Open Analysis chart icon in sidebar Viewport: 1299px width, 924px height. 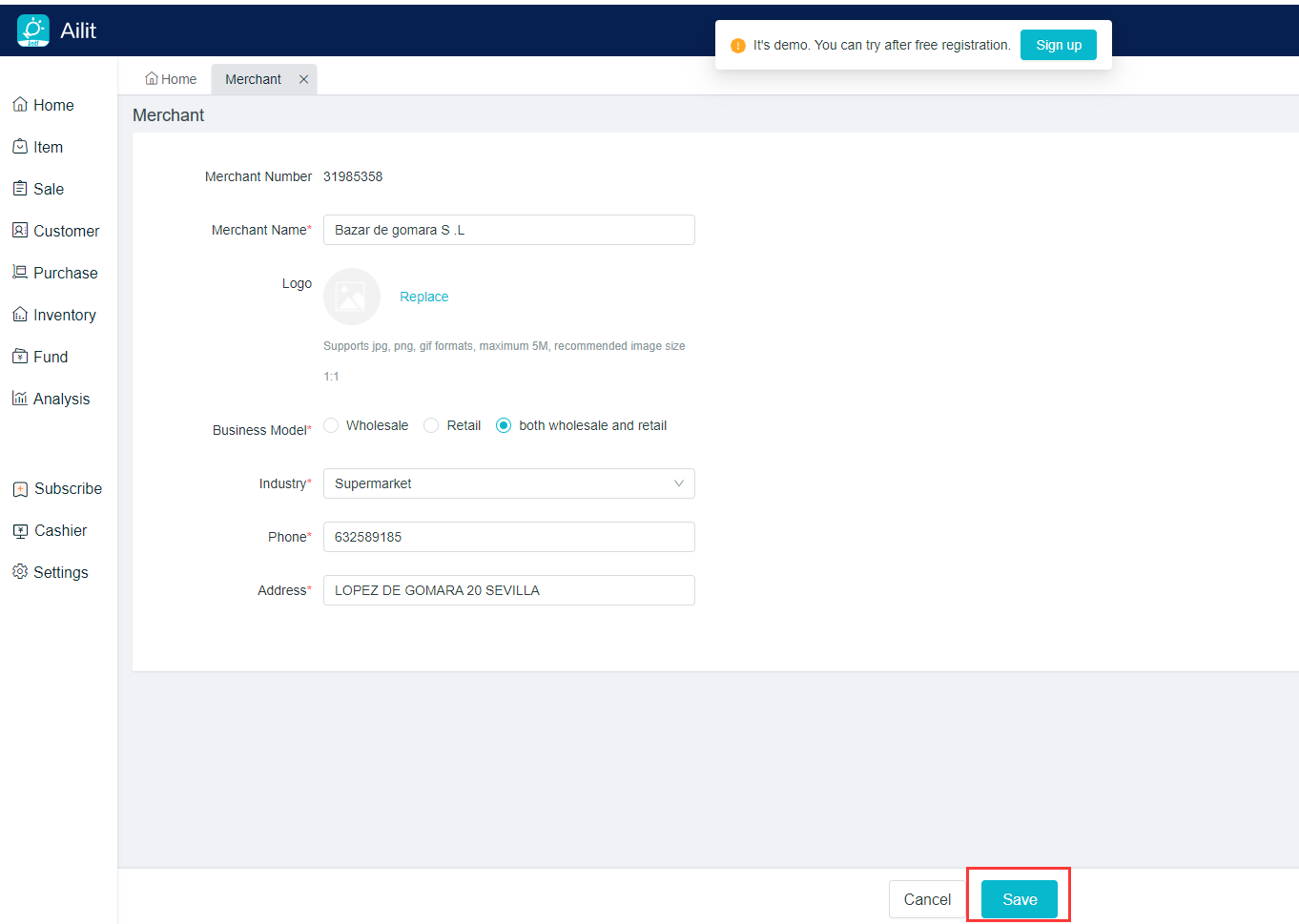[20, 399]
